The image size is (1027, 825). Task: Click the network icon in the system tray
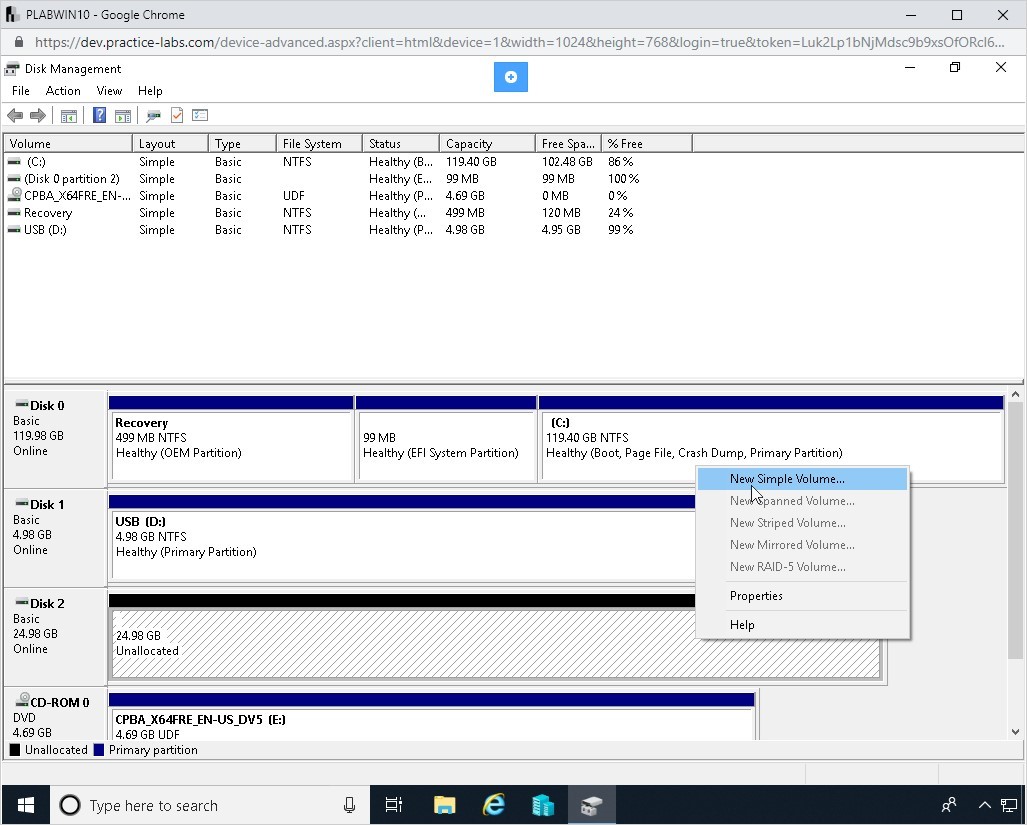pos(1009,805)
